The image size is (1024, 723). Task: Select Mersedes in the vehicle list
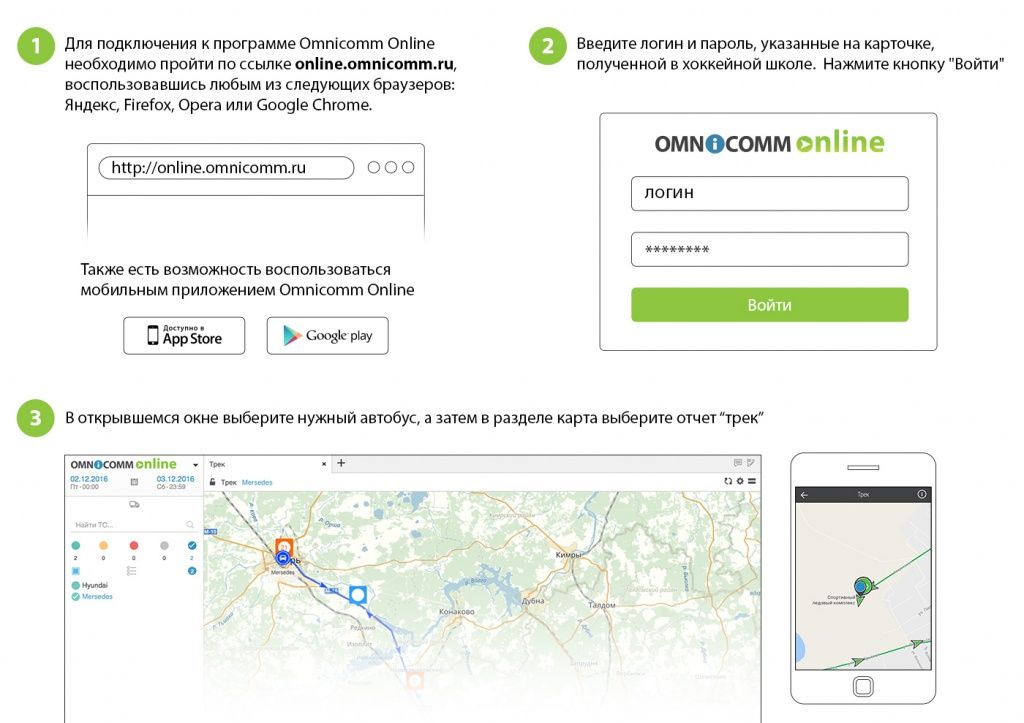97,596
